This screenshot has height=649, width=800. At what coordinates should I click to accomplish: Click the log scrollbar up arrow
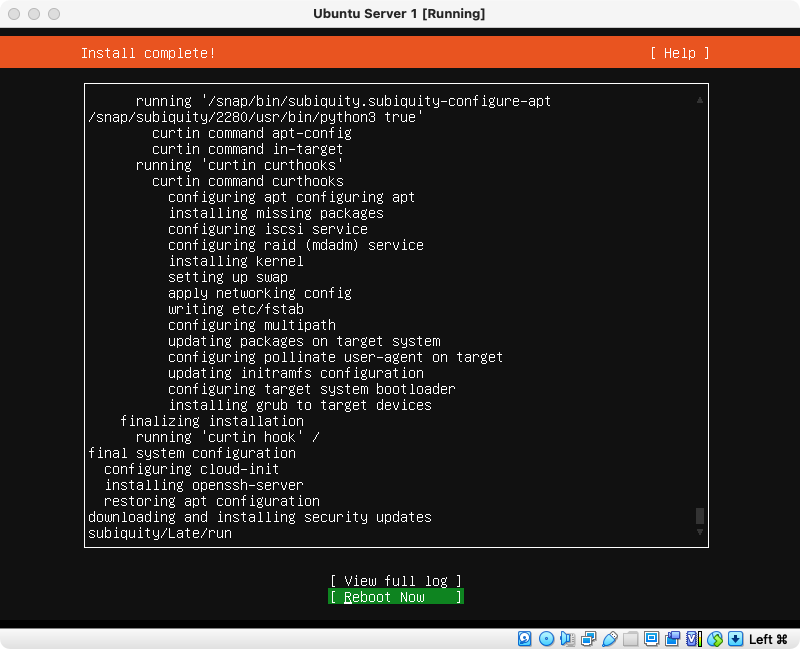click(700, 99)
